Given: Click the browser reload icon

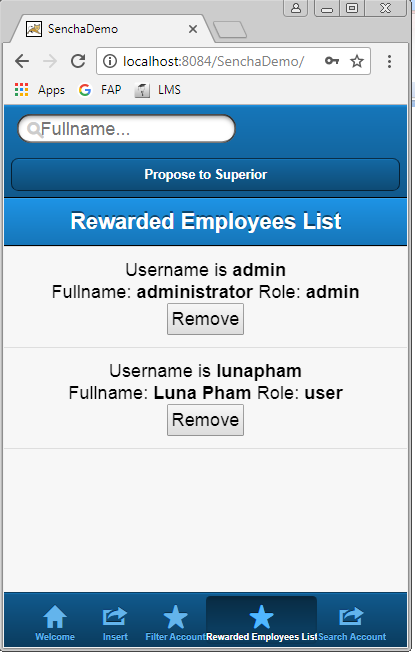Looking at the screenshot, I should coord(78,61).
